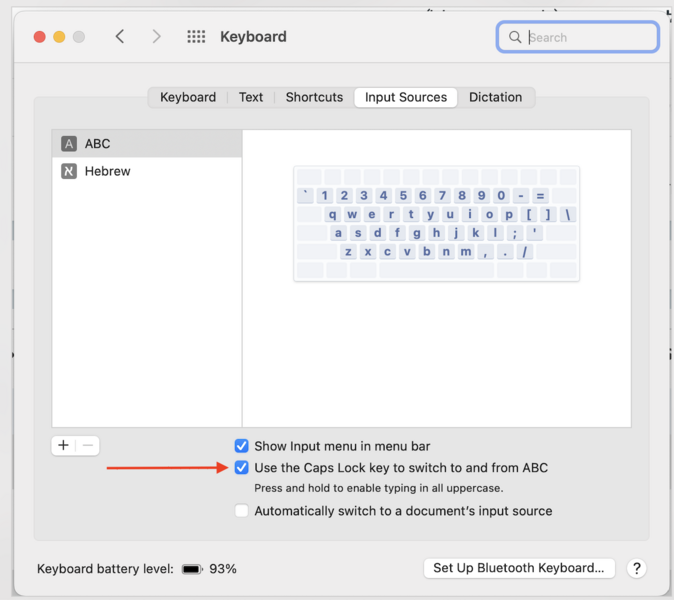Click the Keyboard window title text
674x600 pixels.
(253, 37)
